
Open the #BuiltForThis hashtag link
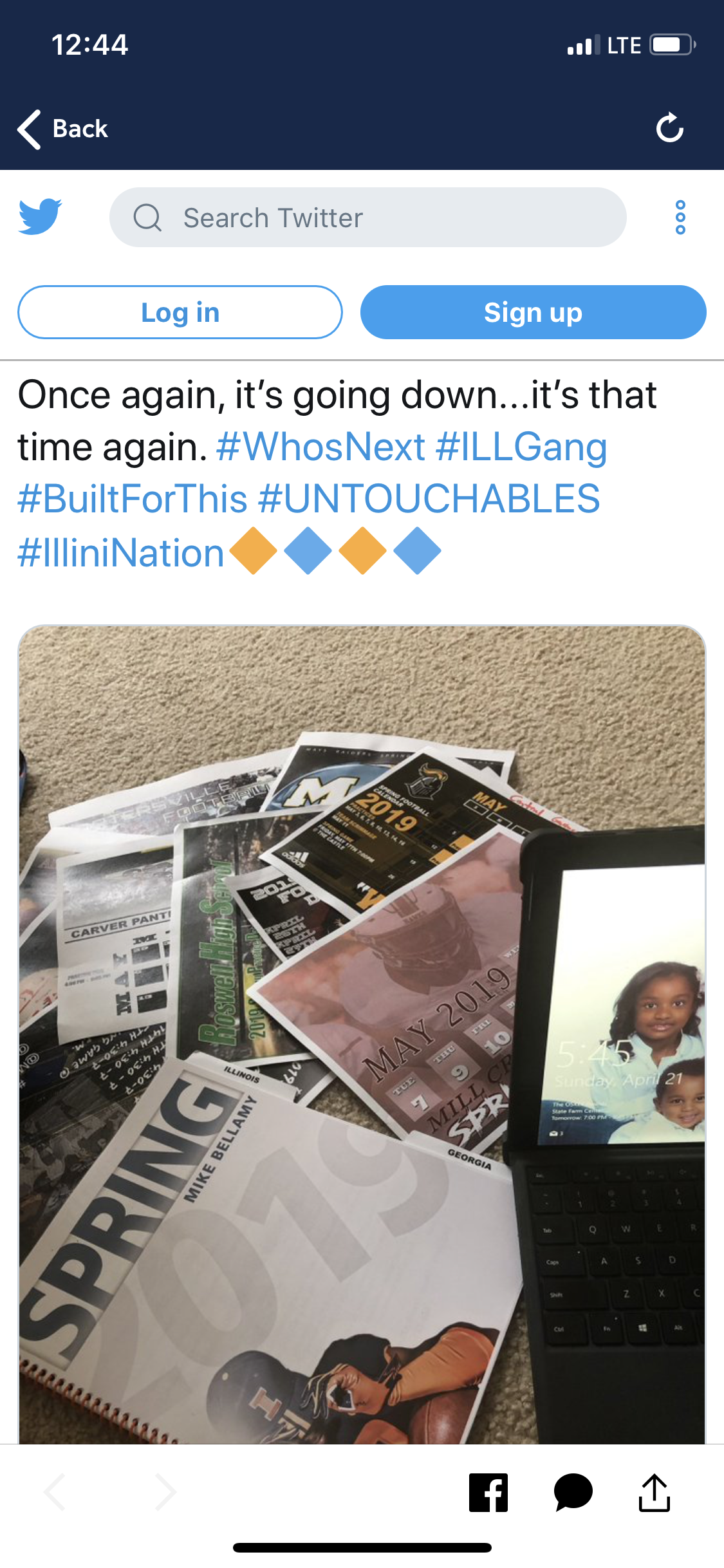click(x=133, y=499)
